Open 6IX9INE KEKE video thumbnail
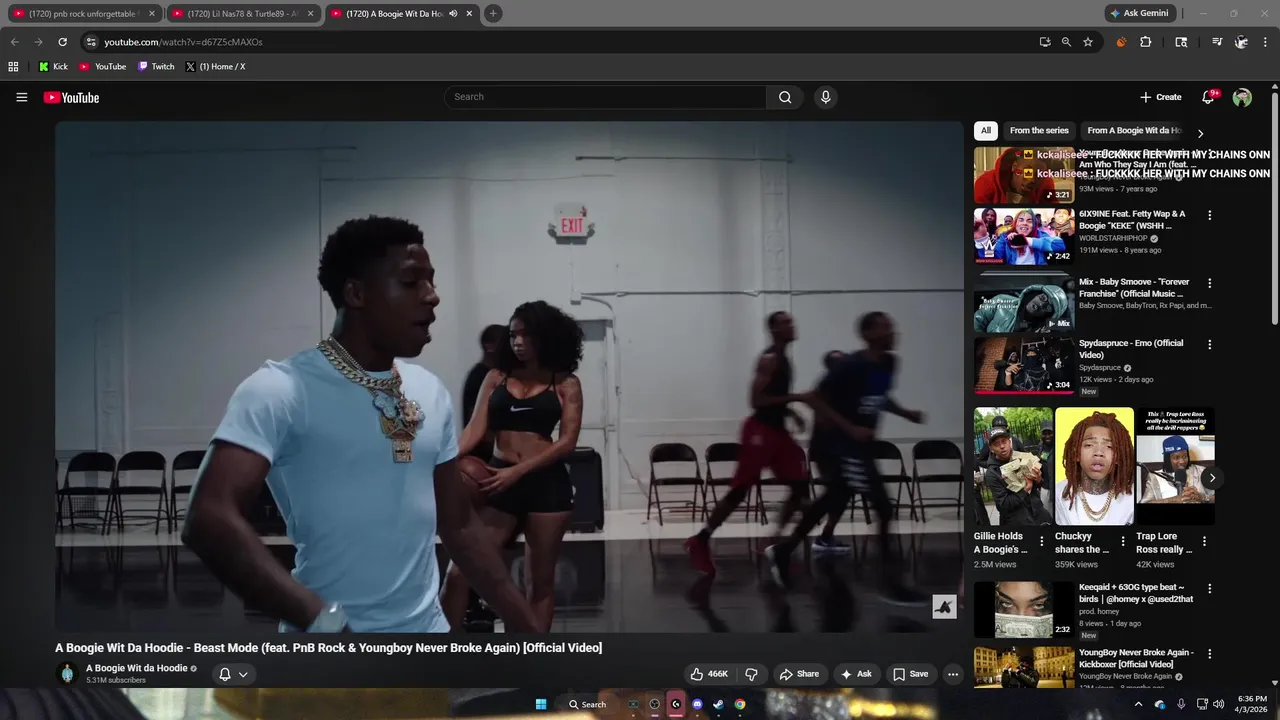Viewport: 1280px width, 720px height. click(x=1024, y=236)
